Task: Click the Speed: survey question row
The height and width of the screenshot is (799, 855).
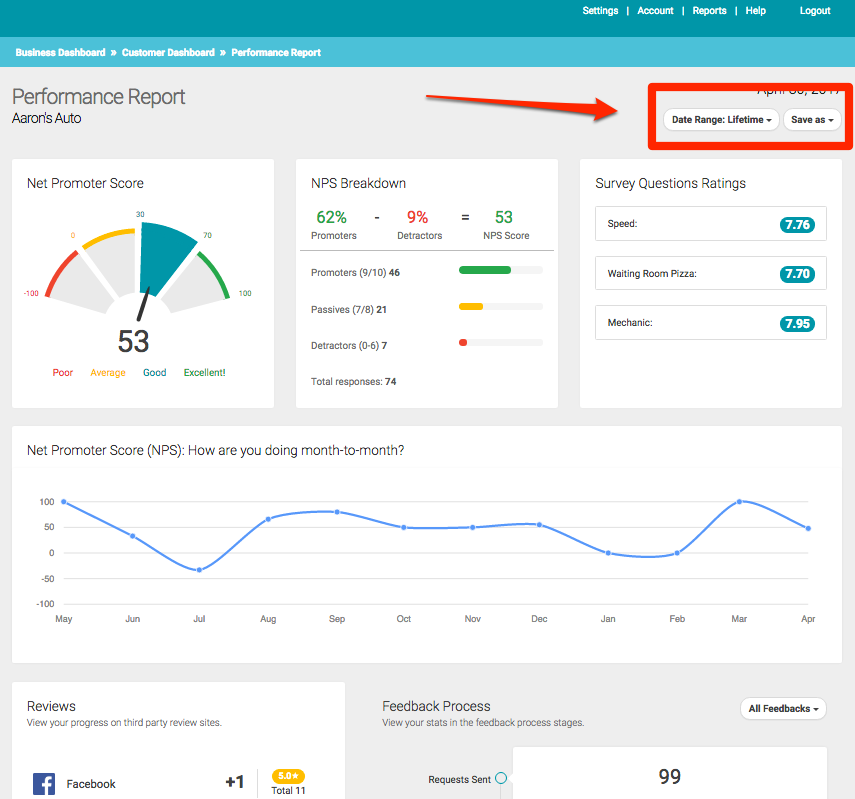Action: coord(711,224)
